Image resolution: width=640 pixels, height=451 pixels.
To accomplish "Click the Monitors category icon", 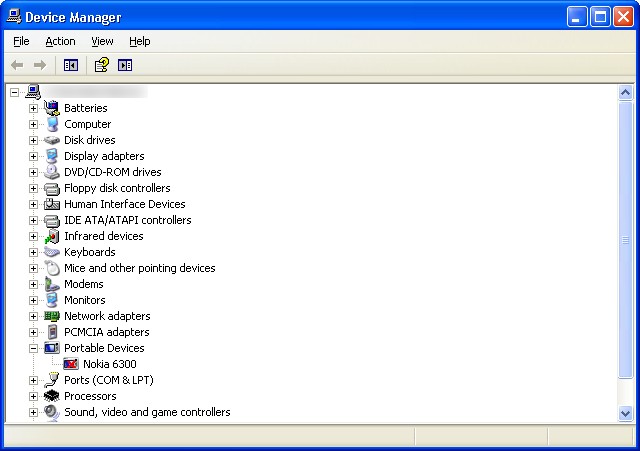I will (x=52, y=300).
